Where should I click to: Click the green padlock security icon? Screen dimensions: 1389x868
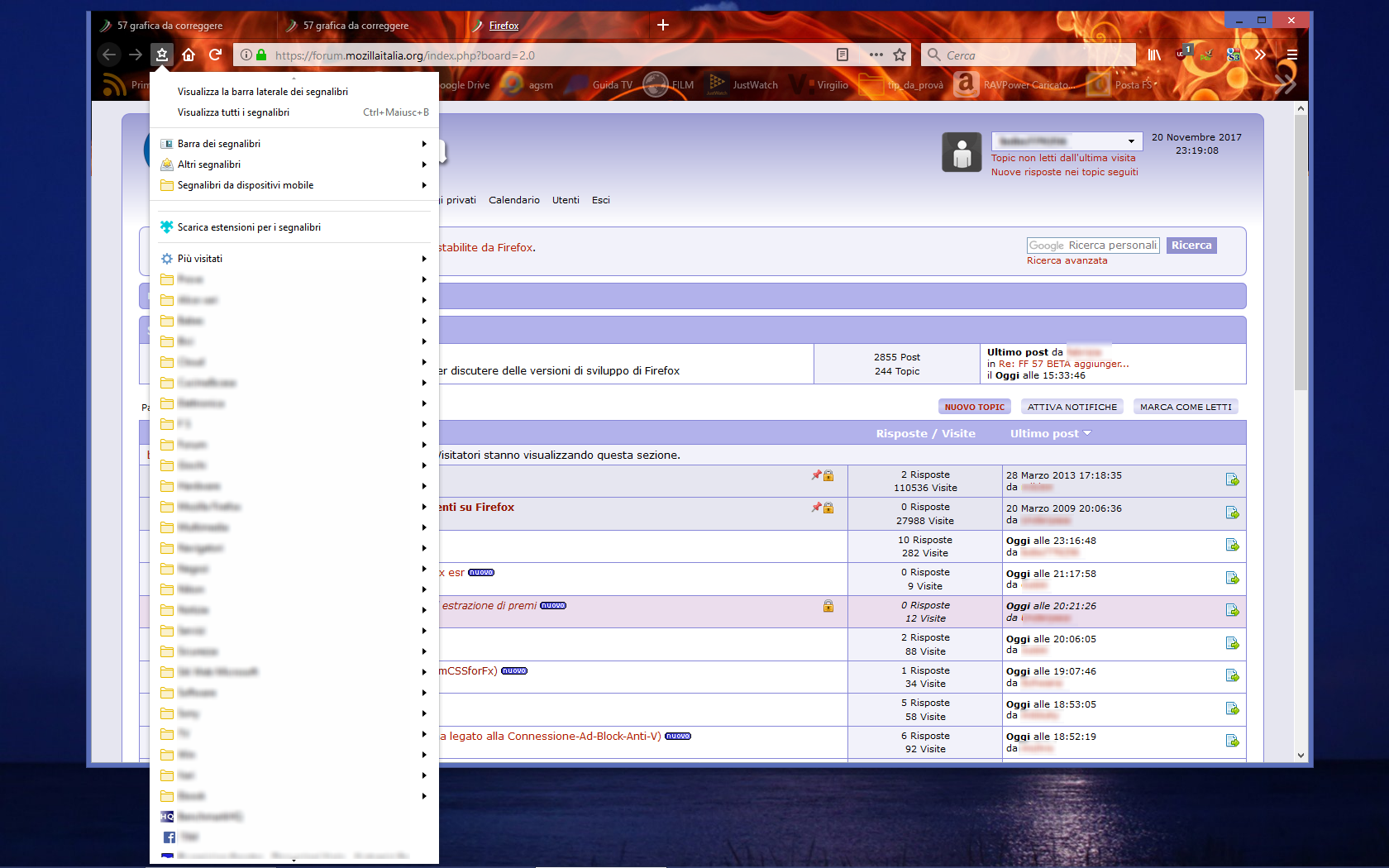[x=261, y=55]
